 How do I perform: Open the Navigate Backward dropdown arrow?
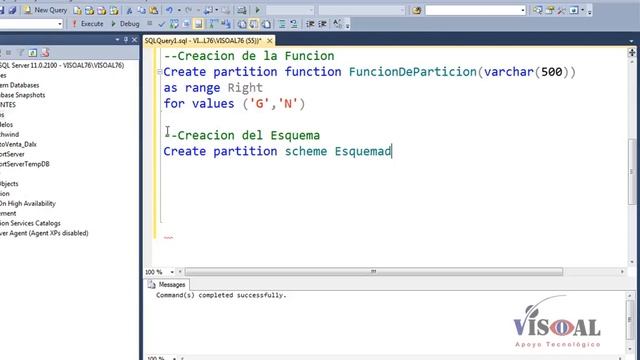tap(216, 10)
